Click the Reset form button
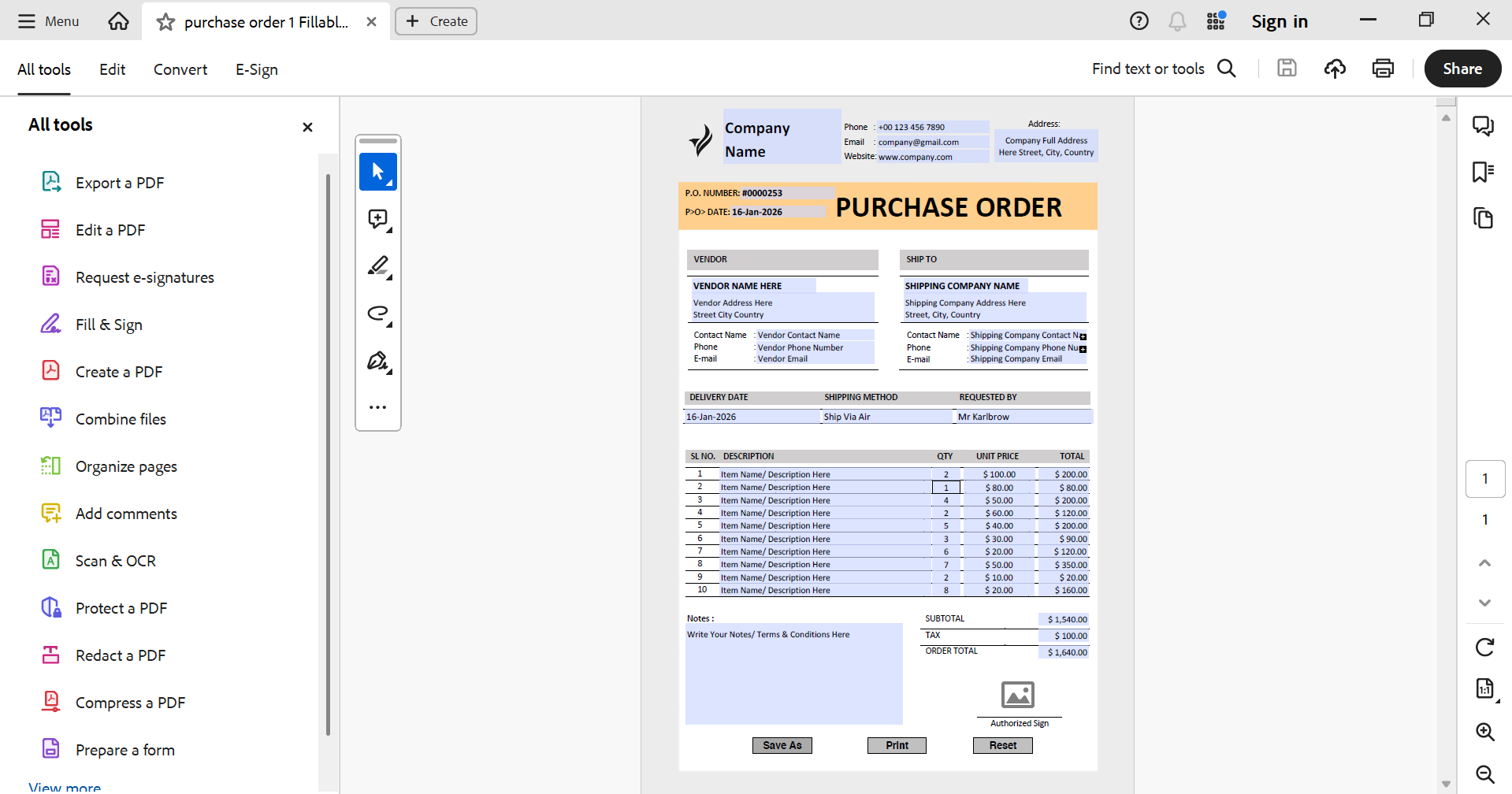 point(1002,745)
